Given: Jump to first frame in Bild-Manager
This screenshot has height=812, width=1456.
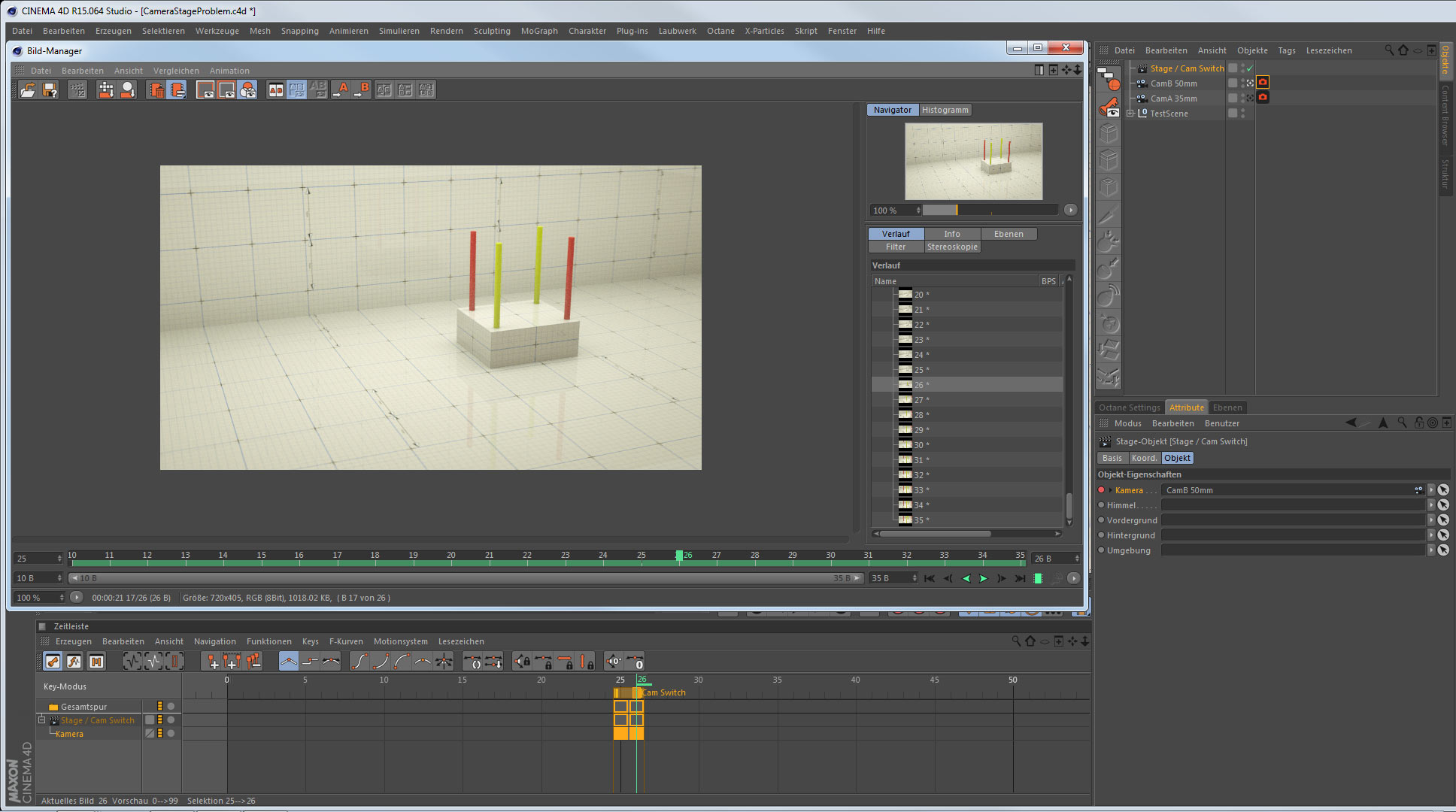Looking at the screenshot, I should [x=930, y=578].
